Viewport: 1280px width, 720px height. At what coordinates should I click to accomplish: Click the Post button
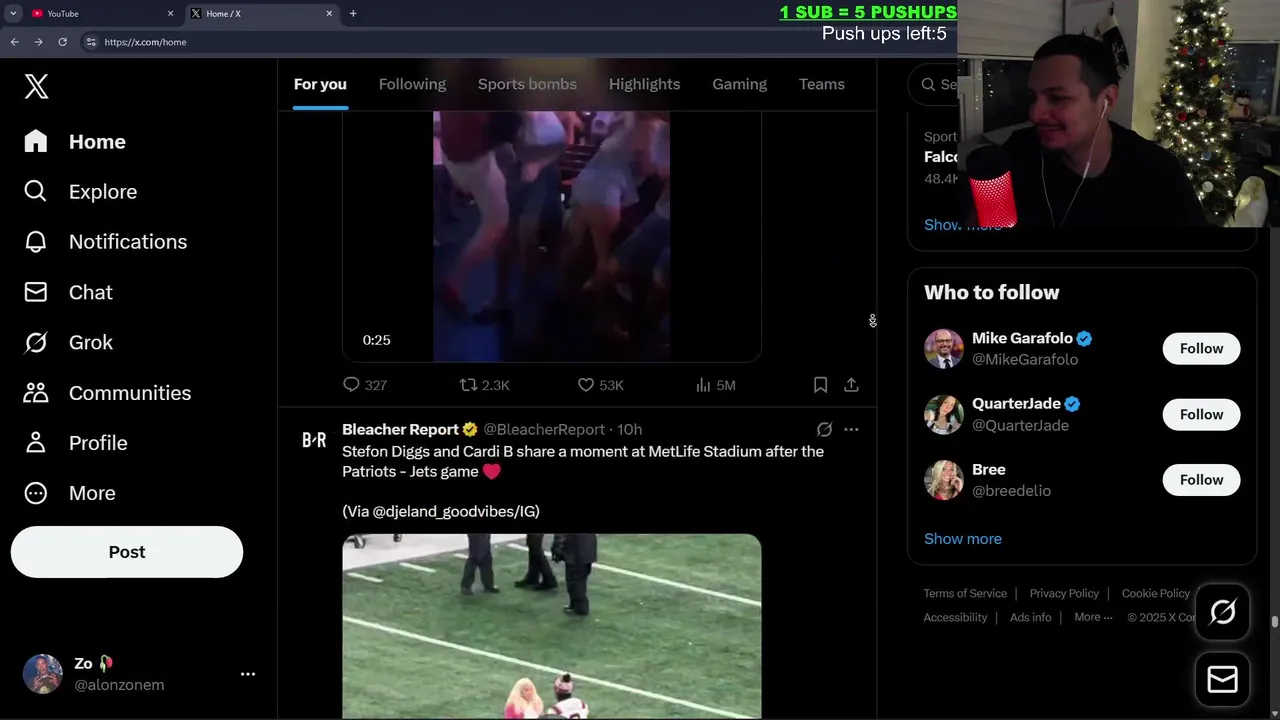point(127,552)
